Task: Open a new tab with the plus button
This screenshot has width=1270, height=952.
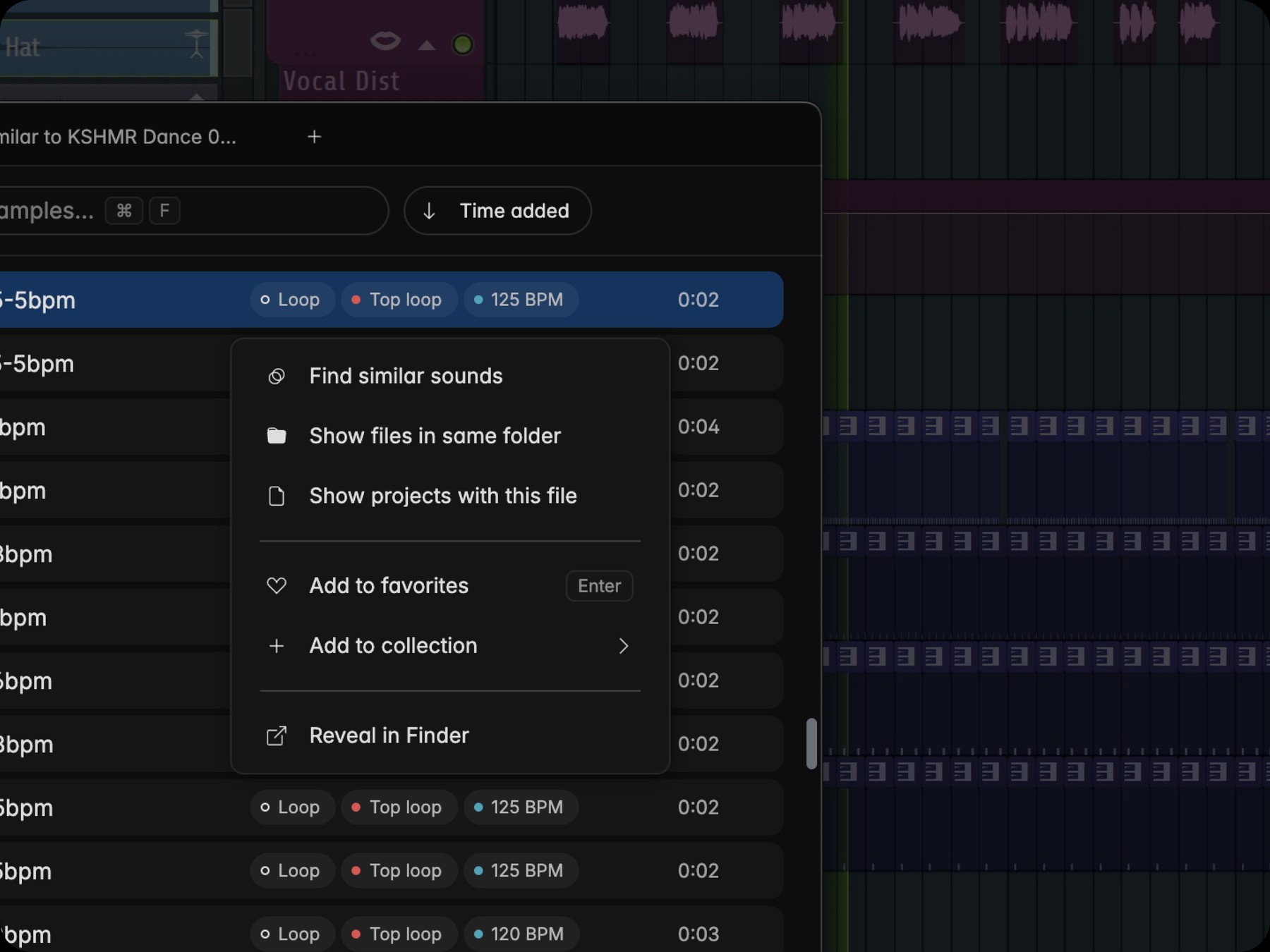Action: 315,137
